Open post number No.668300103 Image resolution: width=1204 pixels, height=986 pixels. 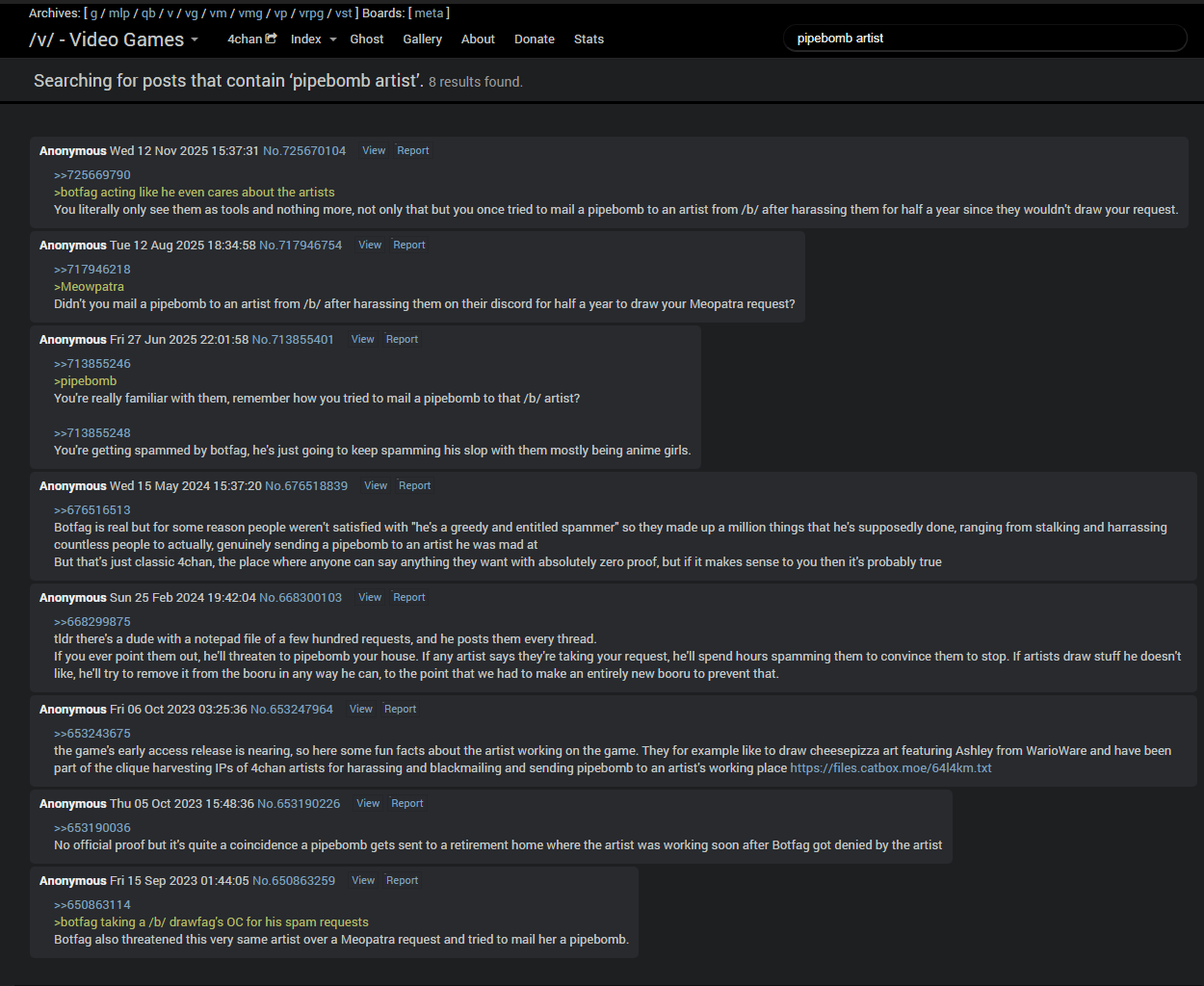point(301,598)
